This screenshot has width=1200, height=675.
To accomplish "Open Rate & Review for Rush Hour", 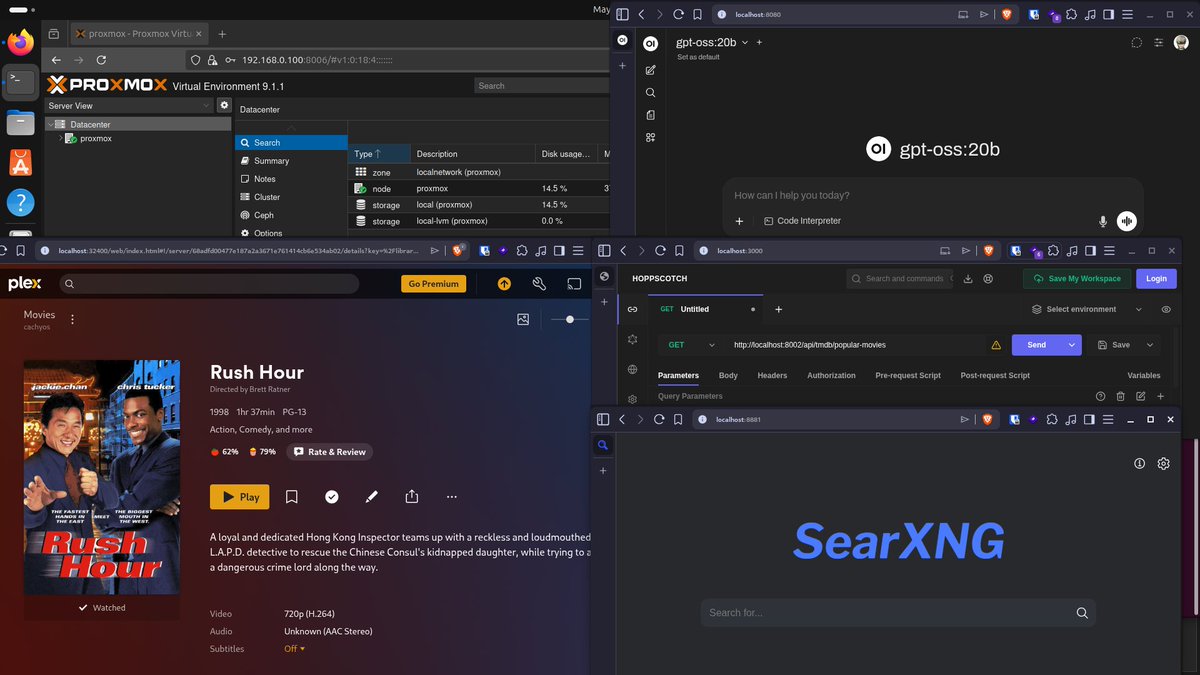I will pyautogui.click(x=330, y=452).
